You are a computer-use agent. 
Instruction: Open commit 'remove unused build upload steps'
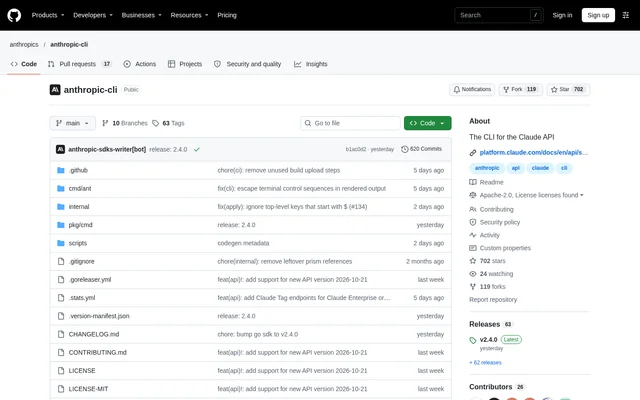(278, 170)
